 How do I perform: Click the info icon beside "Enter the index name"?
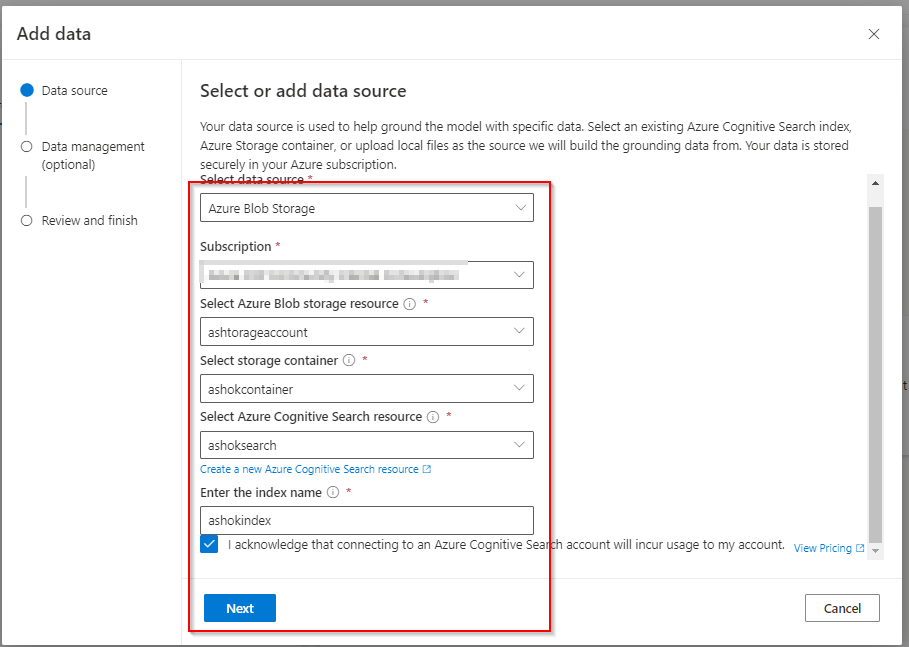(x=334, y=492)
